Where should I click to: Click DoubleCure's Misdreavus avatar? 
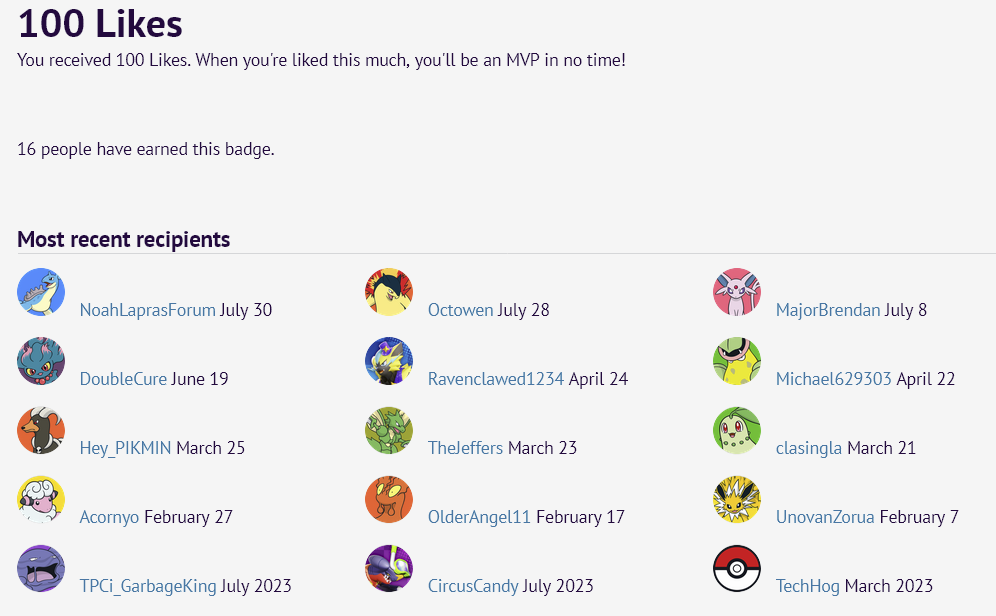click(41, 361)
